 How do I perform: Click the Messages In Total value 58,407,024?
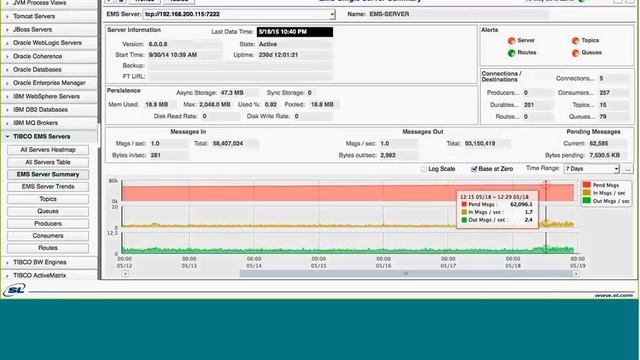click(x=228, y=144)
